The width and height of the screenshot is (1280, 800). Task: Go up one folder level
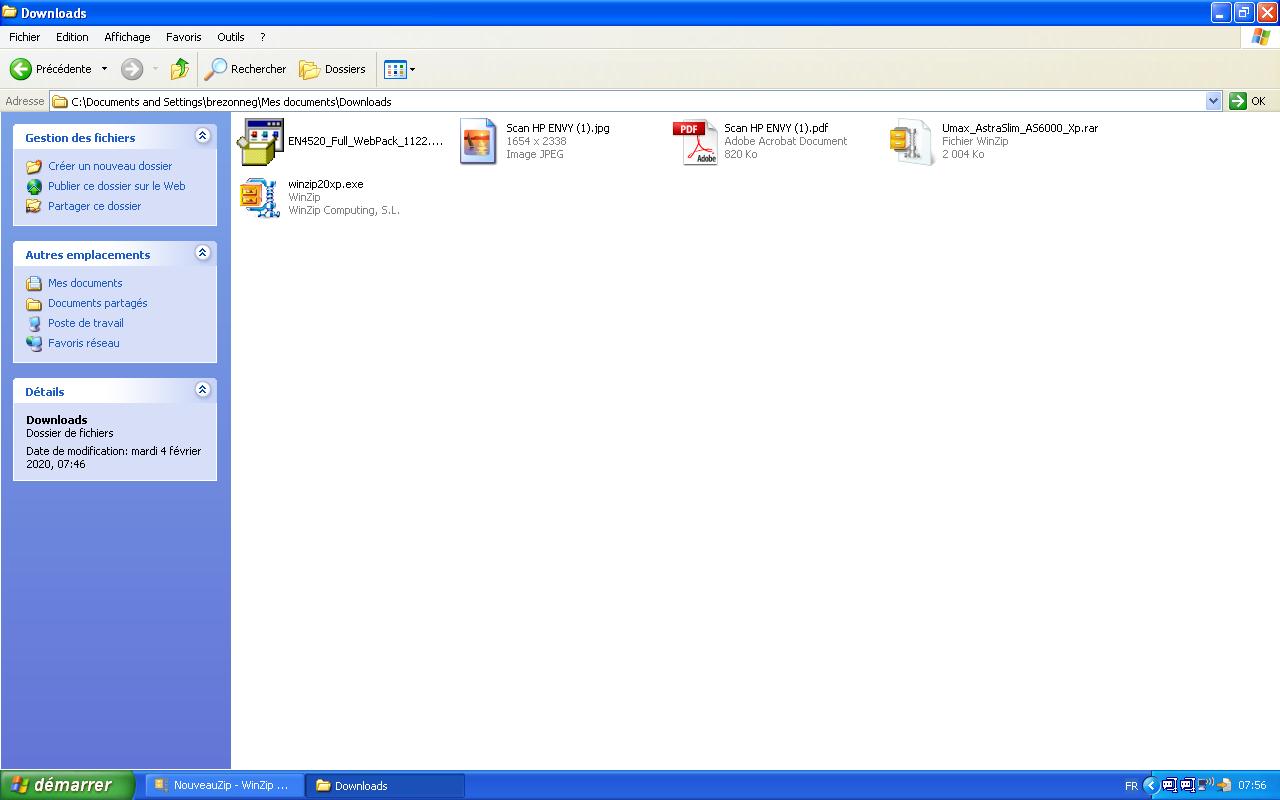pos(180,69)
